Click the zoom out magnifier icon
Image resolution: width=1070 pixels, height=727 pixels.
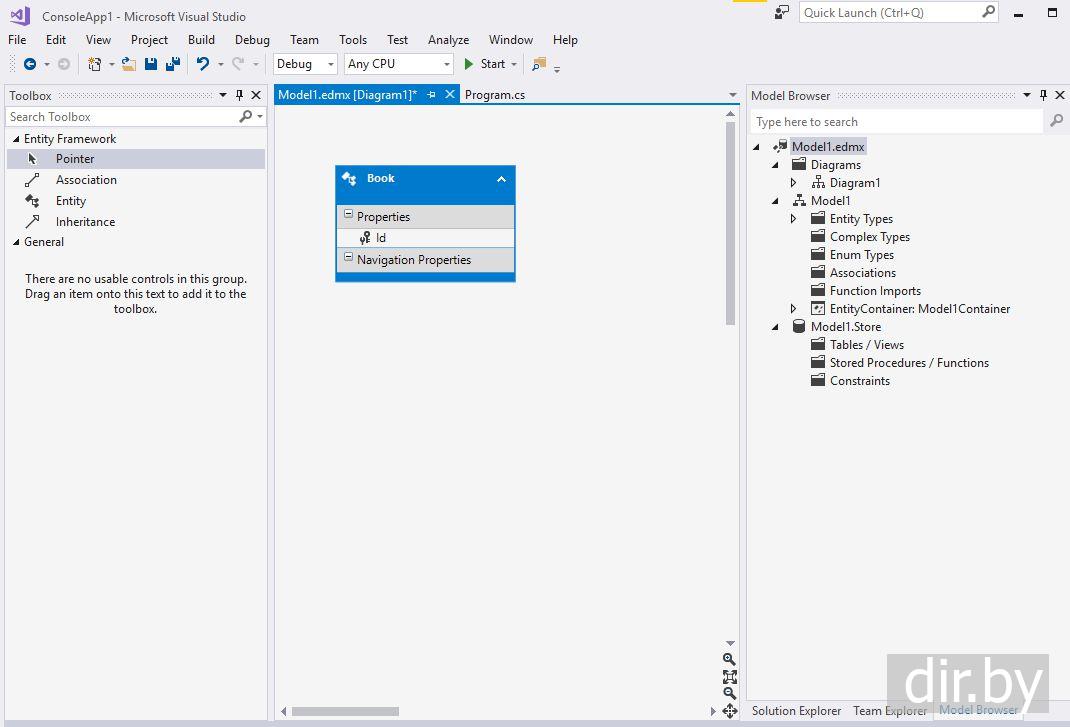(729, 693)
